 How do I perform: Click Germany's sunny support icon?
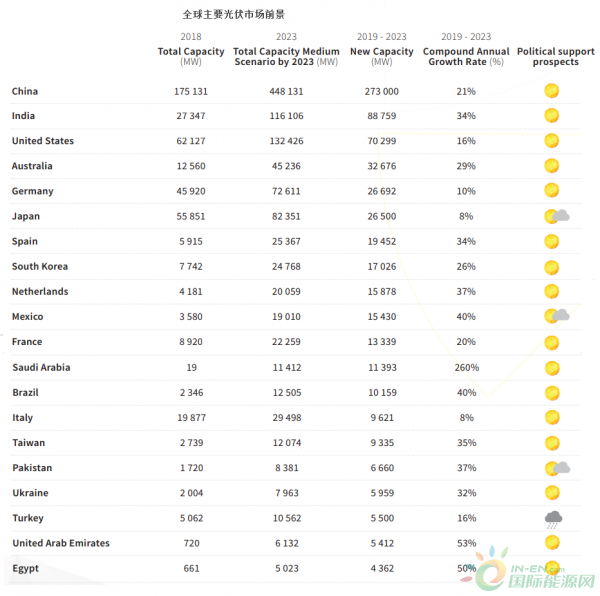[x=551, y=191]
